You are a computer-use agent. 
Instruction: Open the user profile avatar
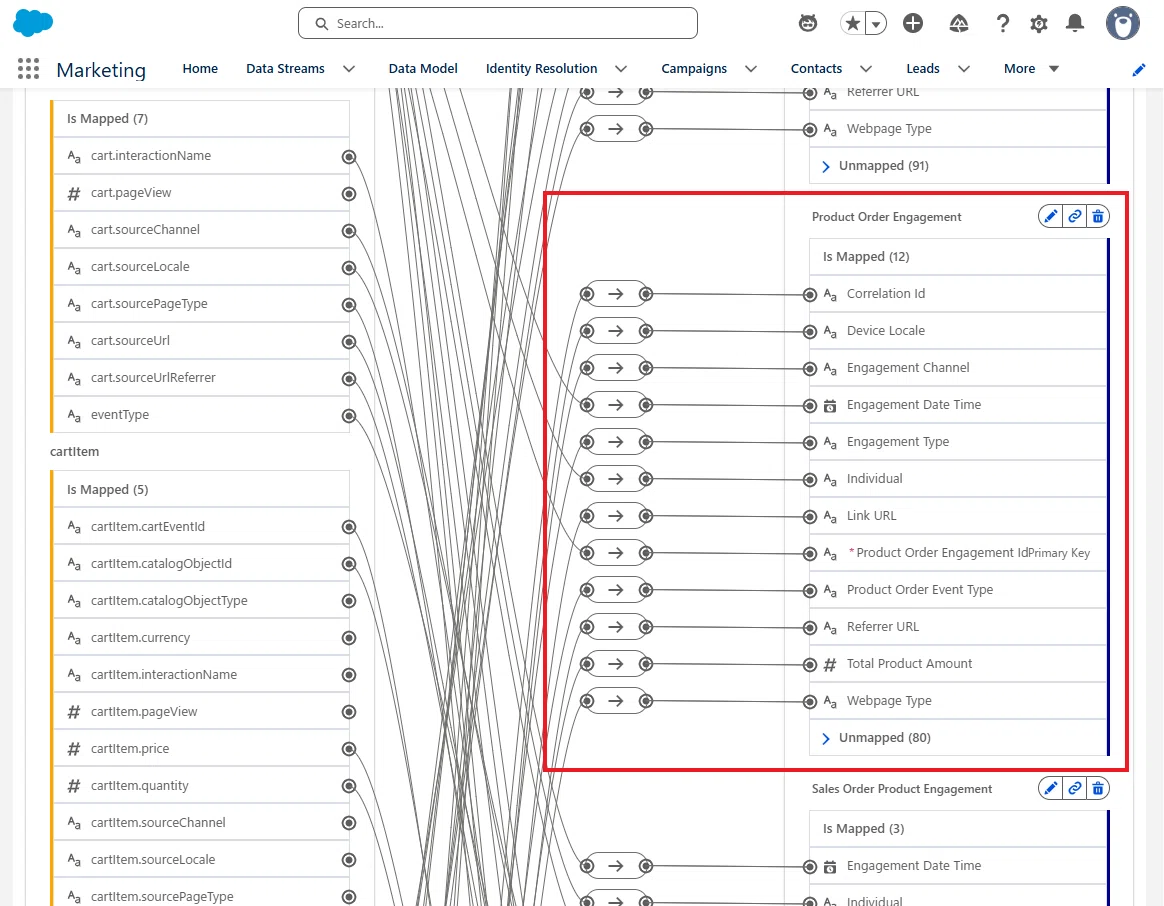point(1122,23)
